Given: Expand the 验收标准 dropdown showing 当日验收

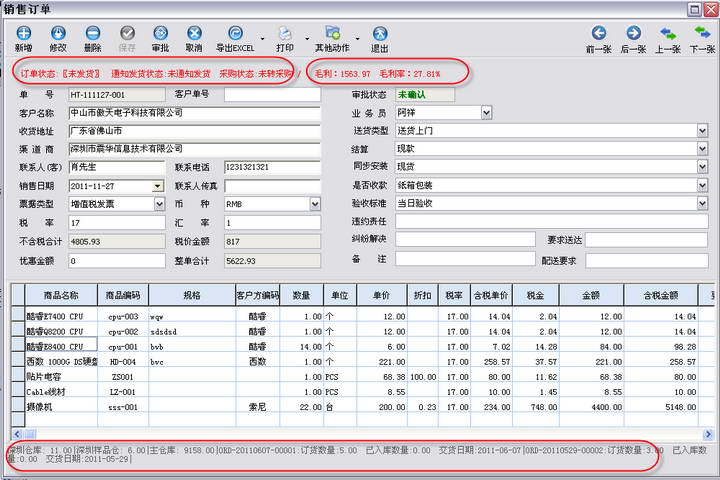Looking at the screenshot, I should point(702,203).
